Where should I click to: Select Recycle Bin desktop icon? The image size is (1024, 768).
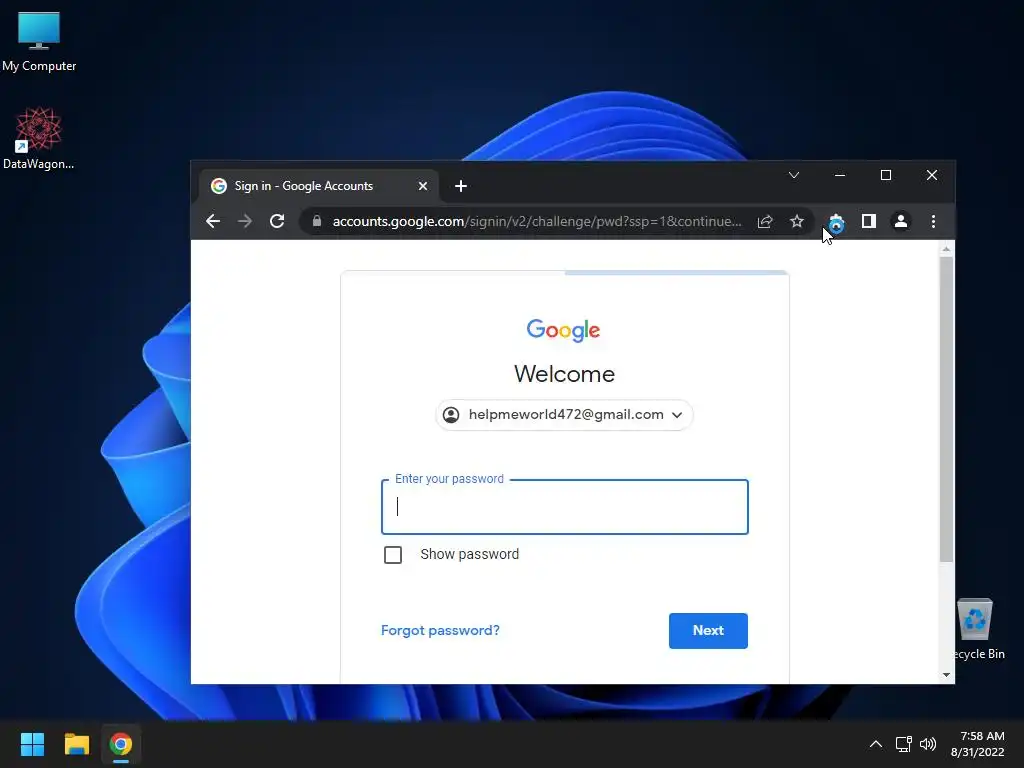point(979,630)
